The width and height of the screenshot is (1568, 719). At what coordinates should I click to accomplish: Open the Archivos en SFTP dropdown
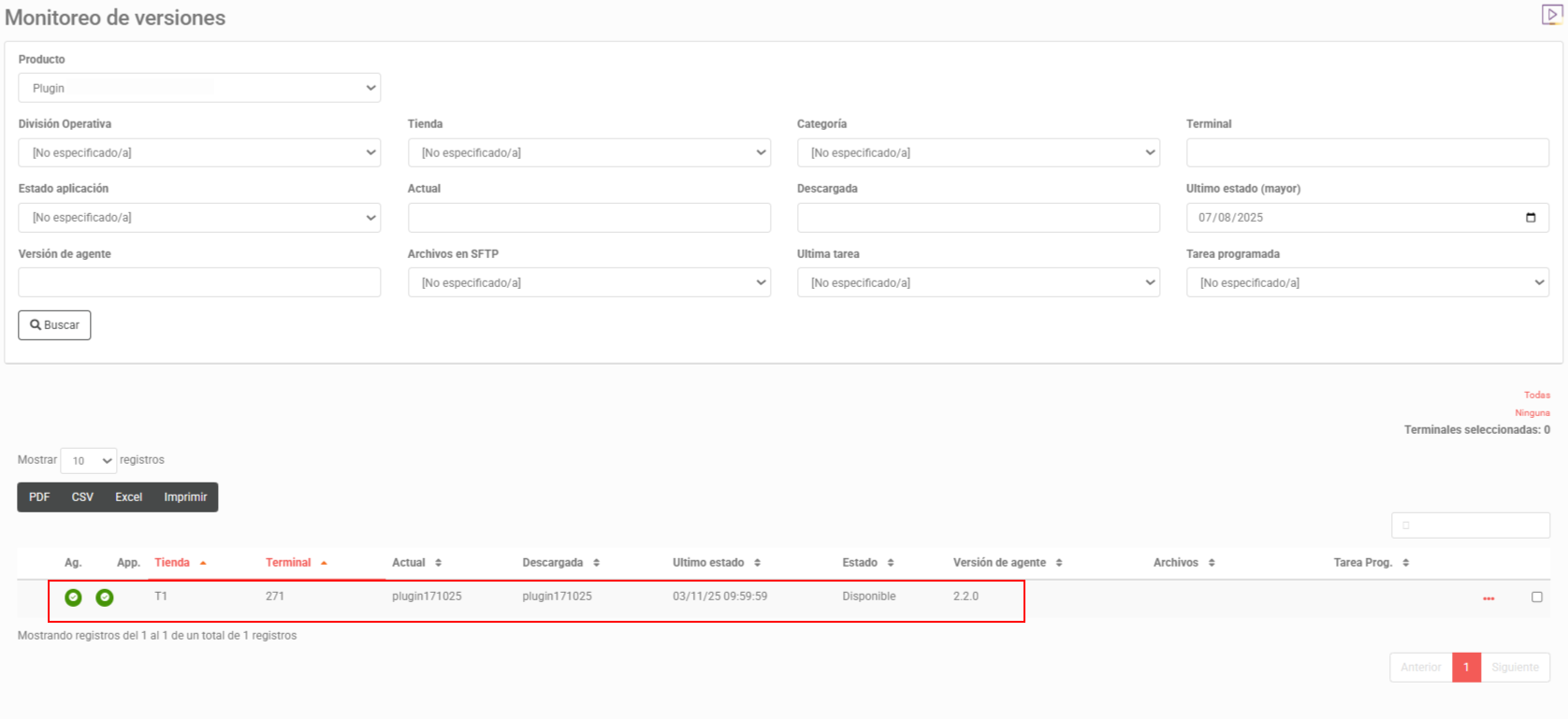coord(588,282)
